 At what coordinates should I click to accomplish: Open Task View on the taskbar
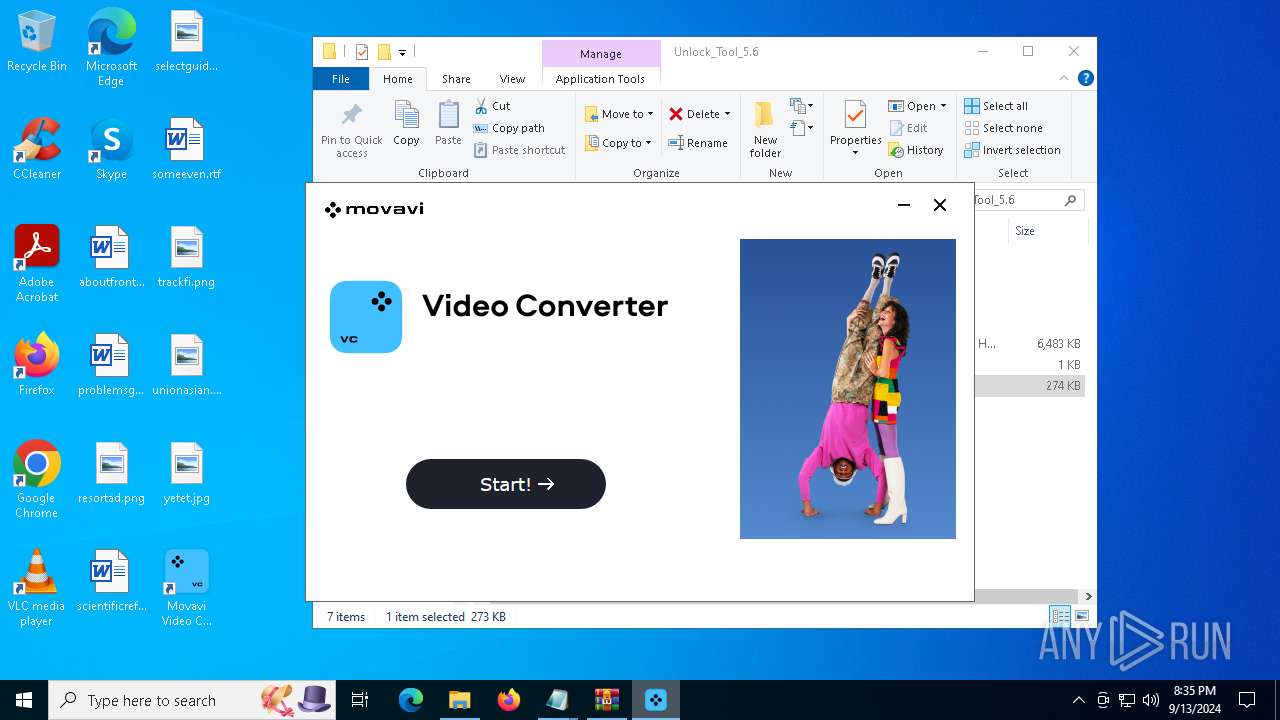tap(360, 700)
